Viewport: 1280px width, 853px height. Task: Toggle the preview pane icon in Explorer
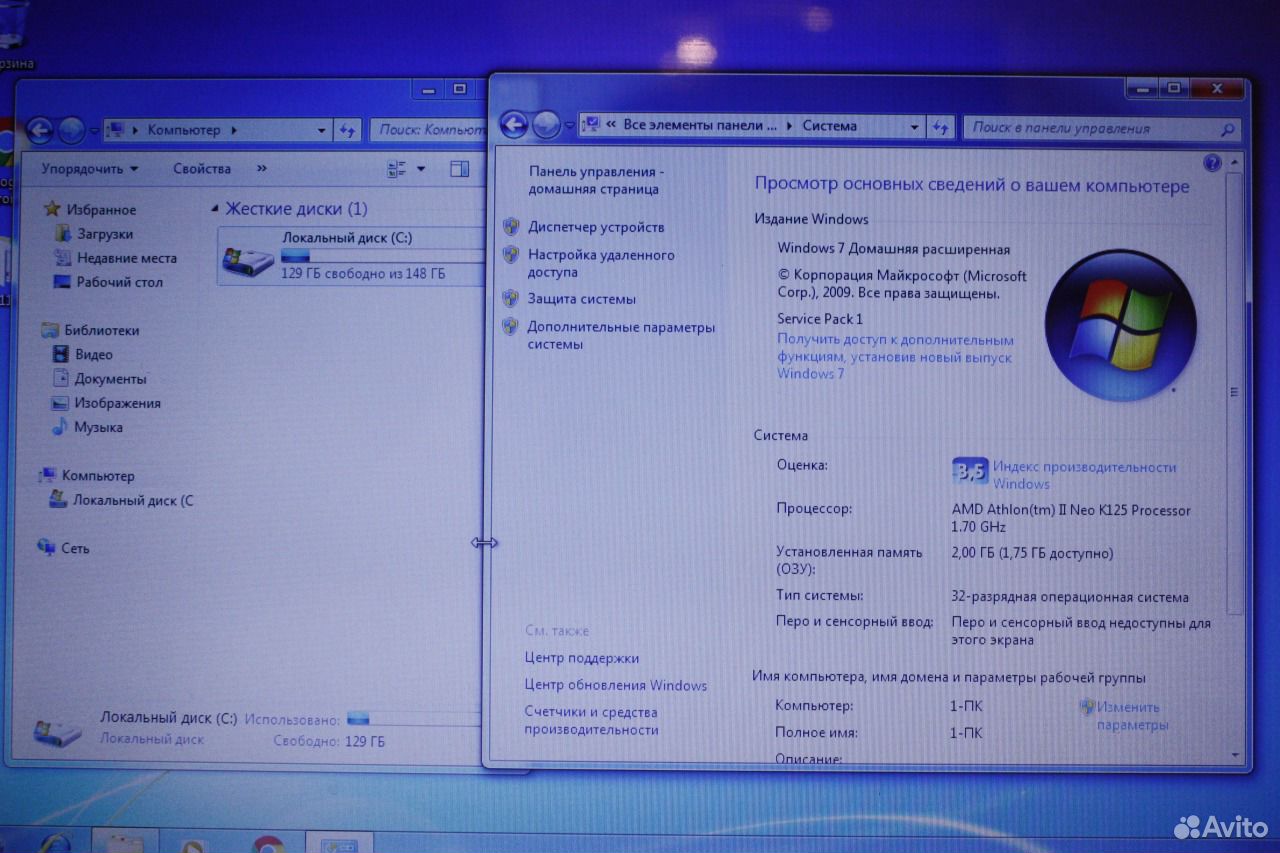tap(459, 169)
